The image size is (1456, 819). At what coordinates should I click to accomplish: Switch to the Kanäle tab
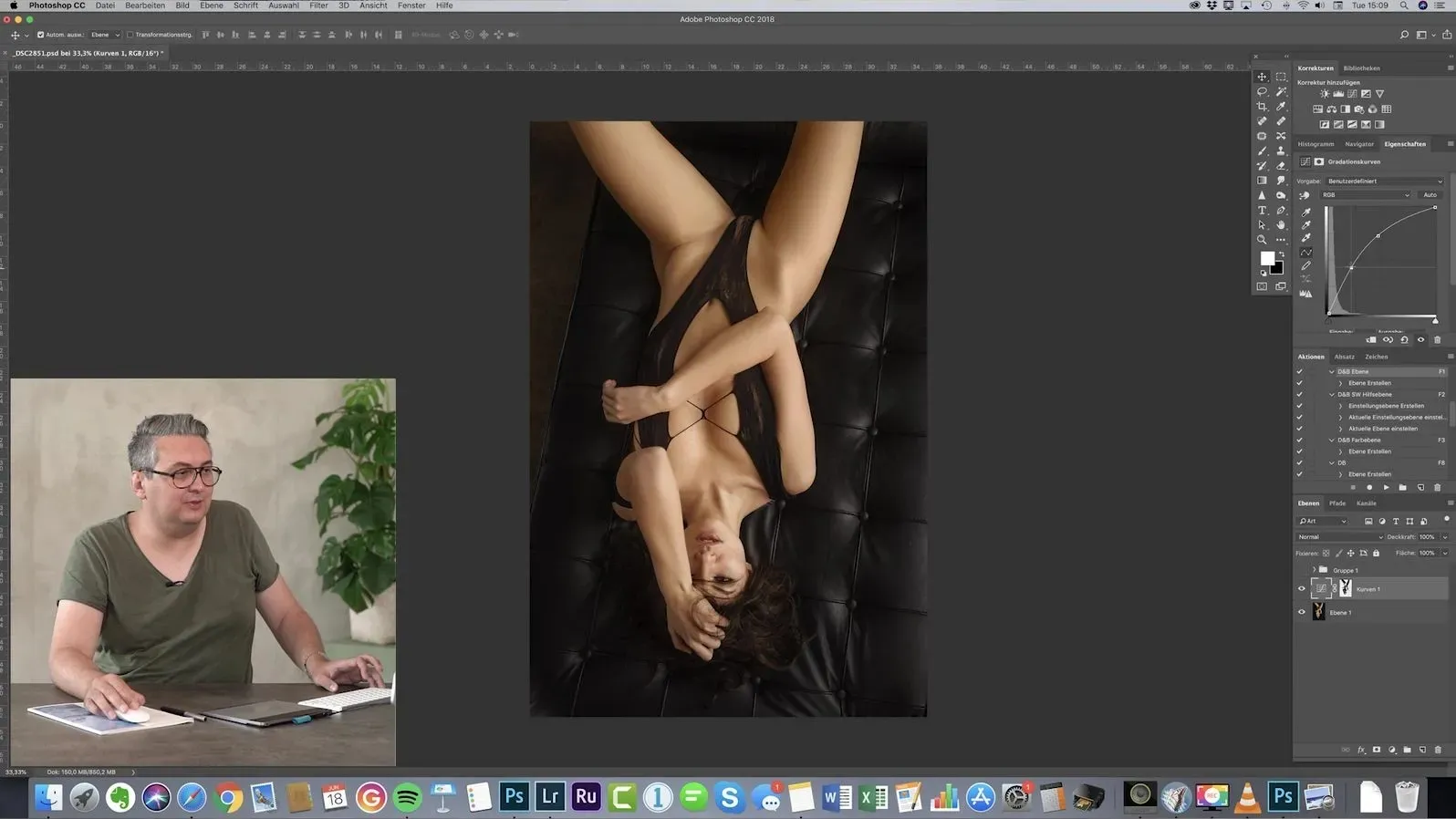(1366, 503)
